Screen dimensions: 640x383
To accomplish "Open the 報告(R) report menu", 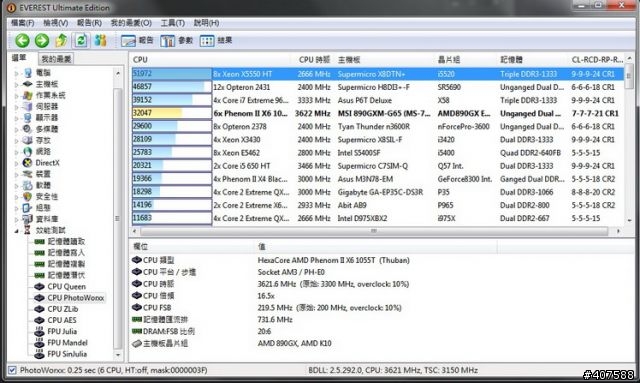I will pos(89,23).
